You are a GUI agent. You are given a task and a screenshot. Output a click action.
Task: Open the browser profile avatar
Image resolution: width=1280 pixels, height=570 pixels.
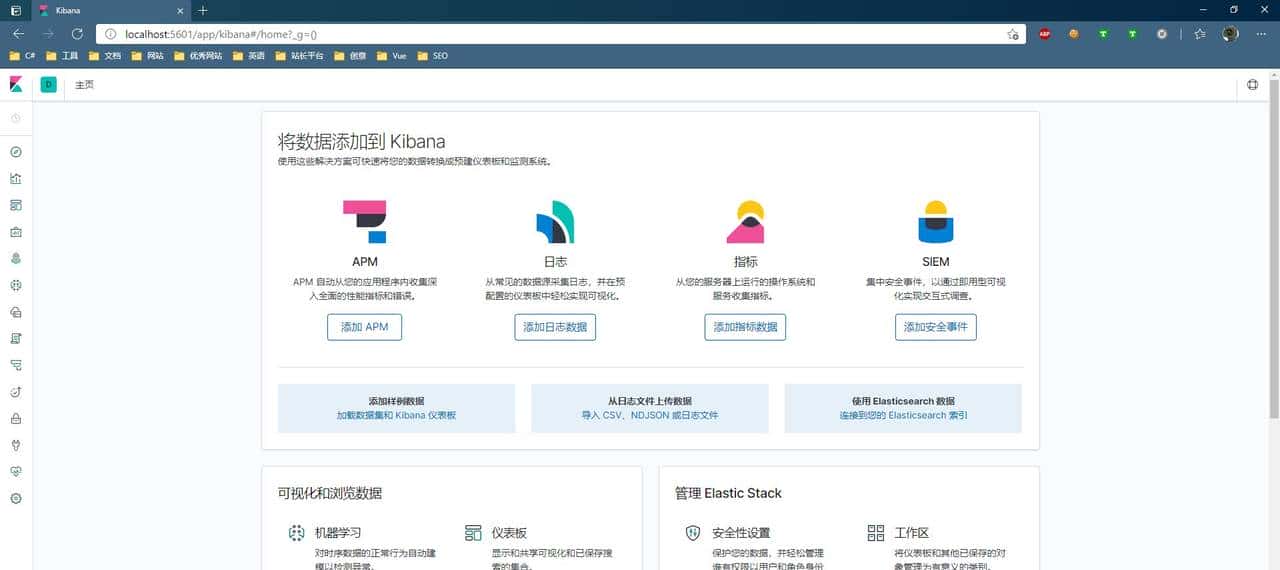(1230, 33)
